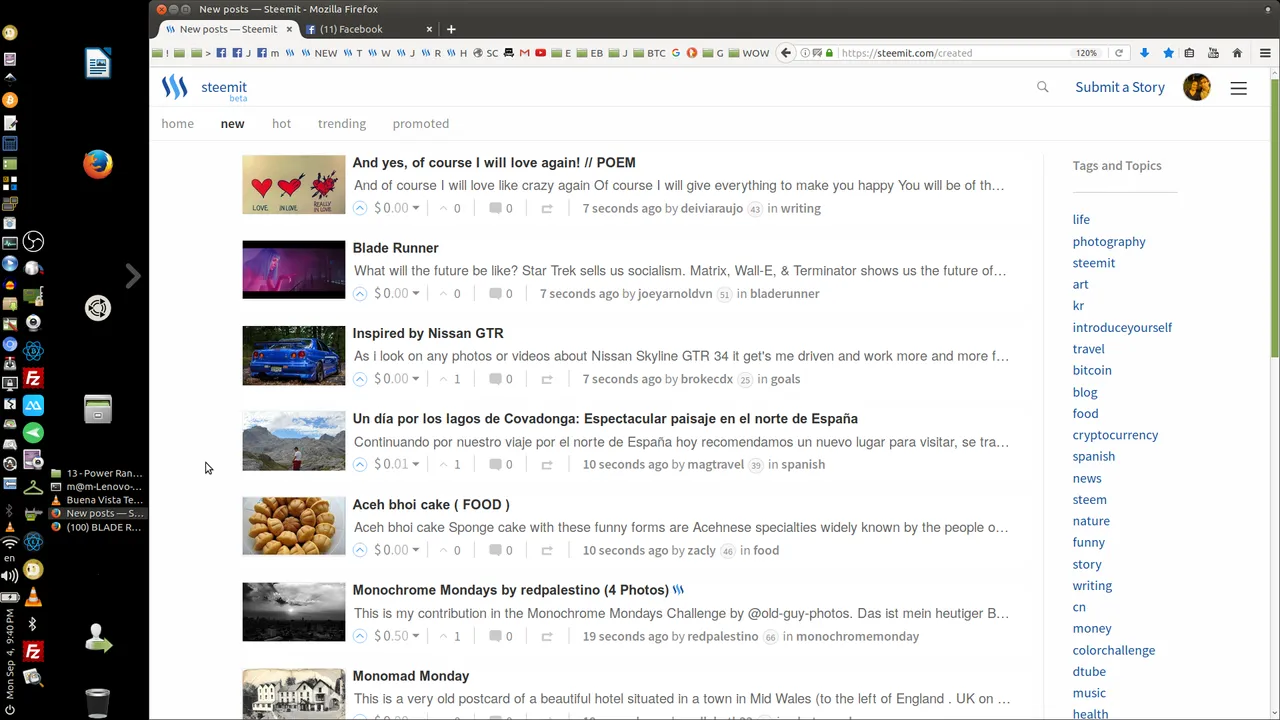
Task: Click the Steemit logo icon
Action: coord(175,88)
